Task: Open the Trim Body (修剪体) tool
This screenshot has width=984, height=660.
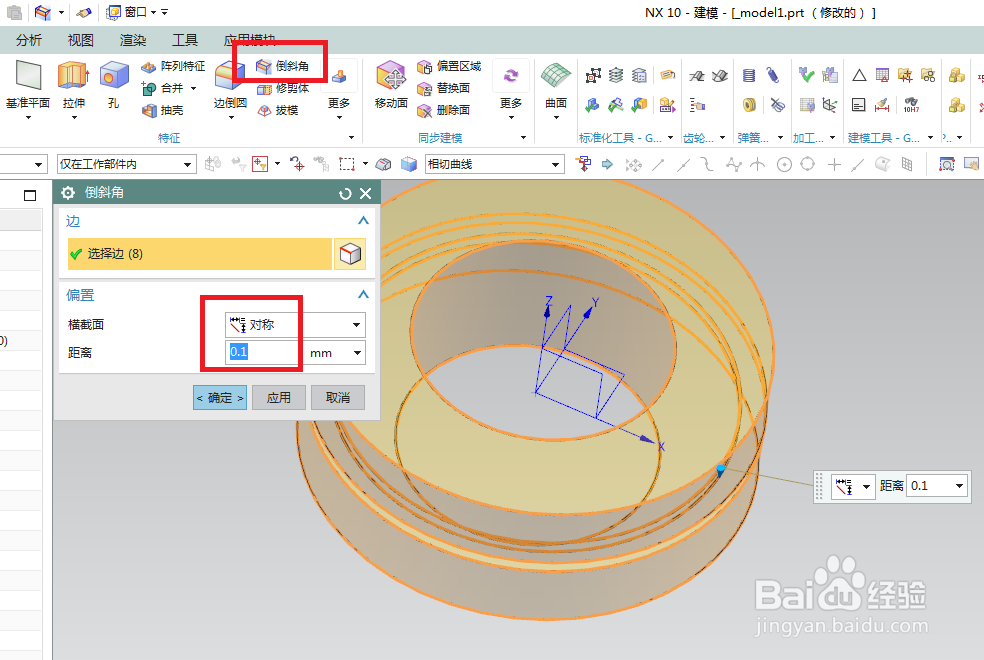Action: pyautogui.click(x=283, y=88)
